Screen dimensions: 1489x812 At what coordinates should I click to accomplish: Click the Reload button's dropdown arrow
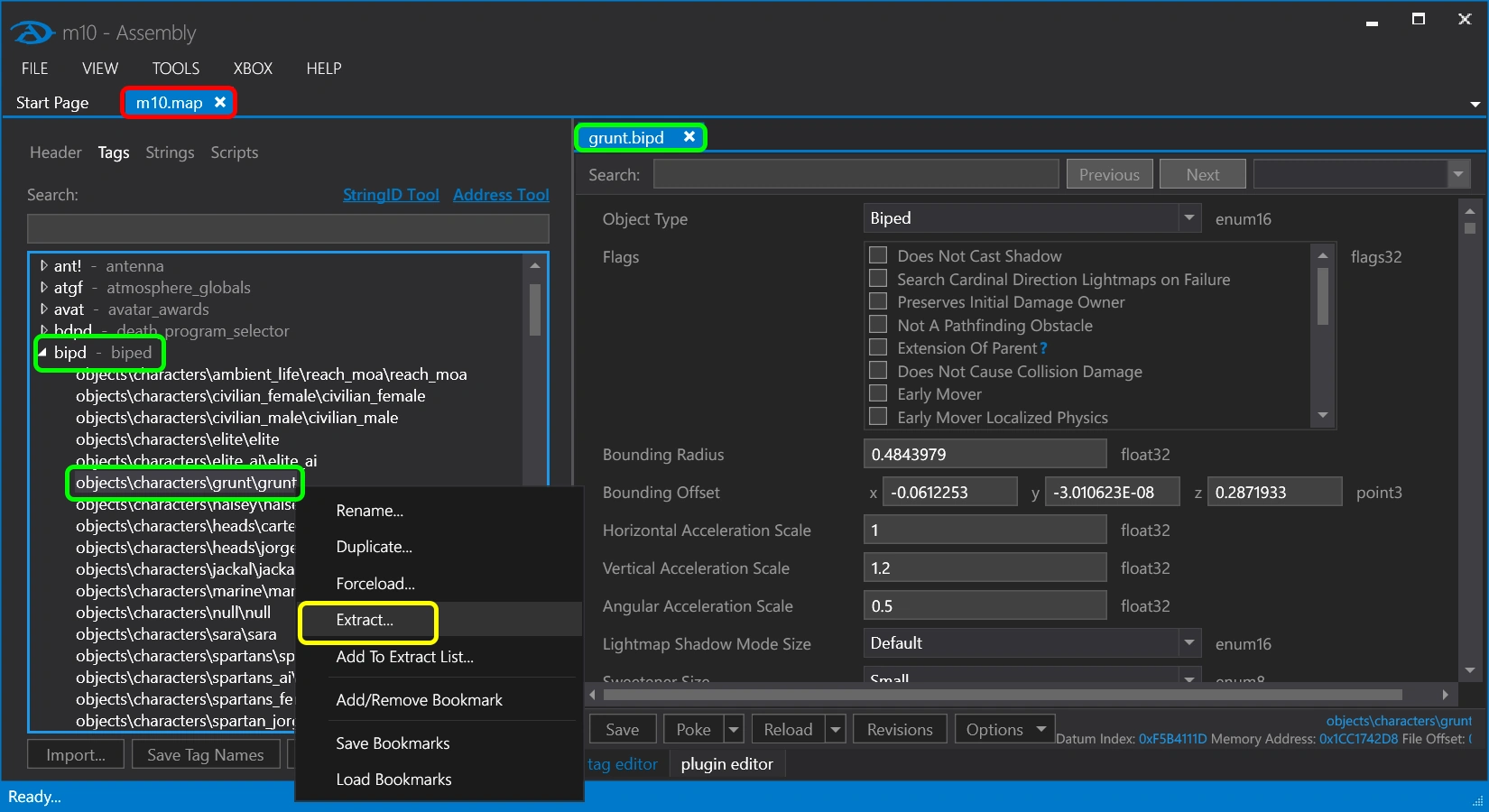click(836, 729)
